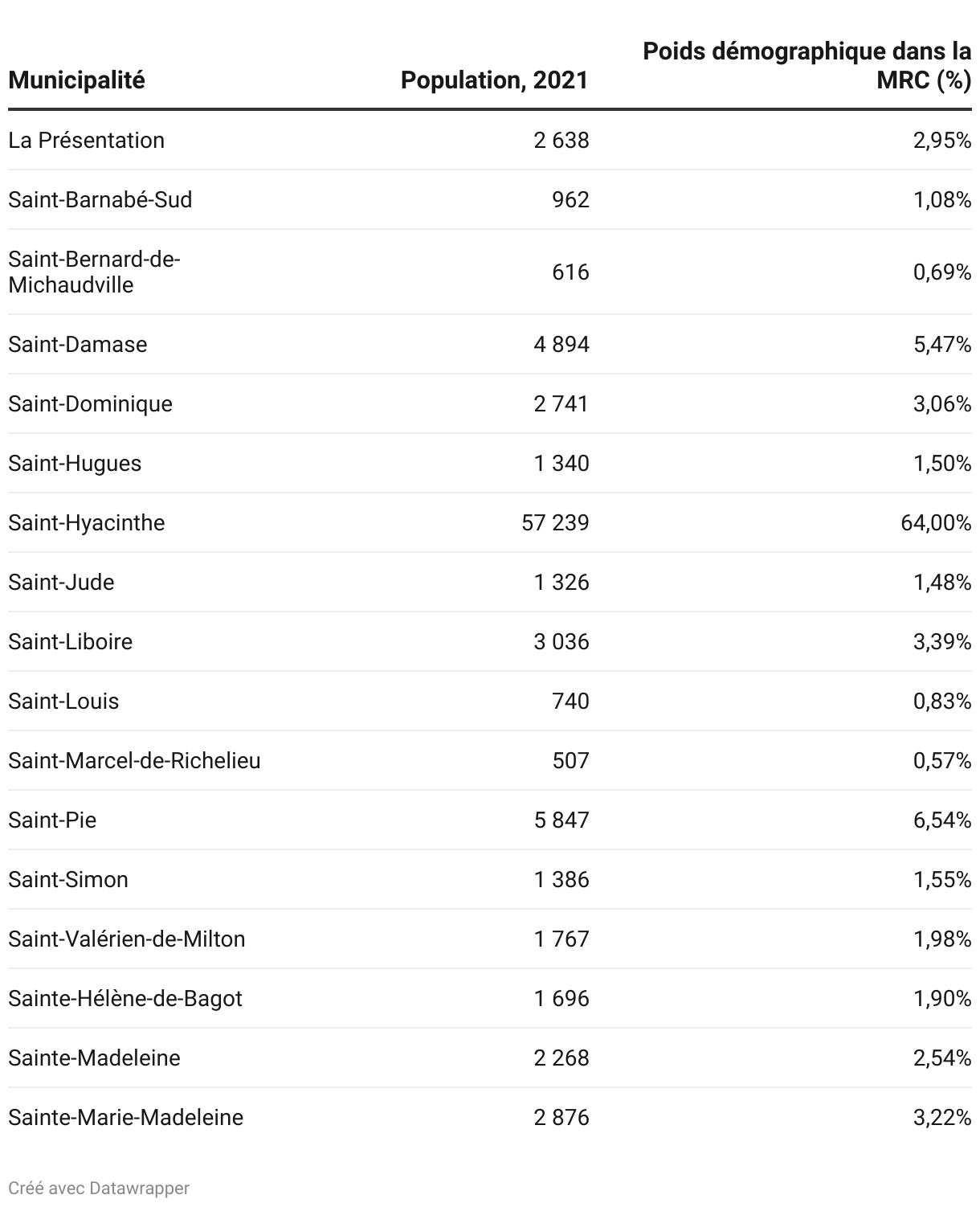
Task: Click Sainte-Hélène-de-Bagot municipality cell
Action: click(x=125, y=999)
